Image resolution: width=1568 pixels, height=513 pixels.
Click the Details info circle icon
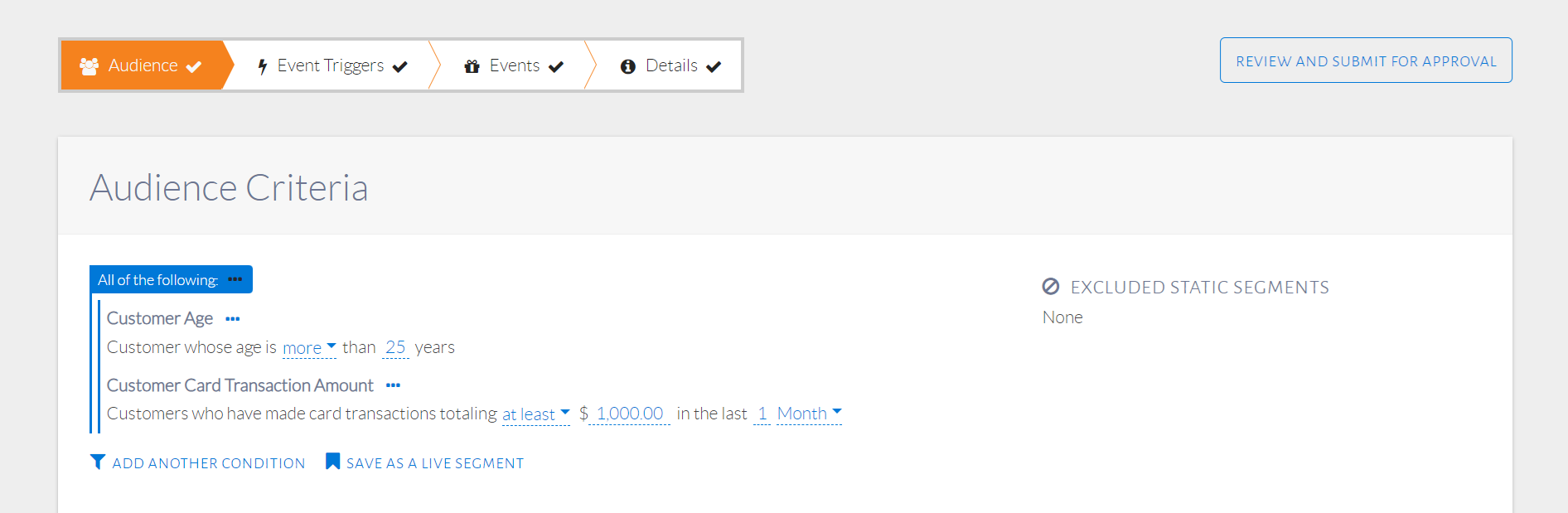pyautogui.click(x=627, y=66)
